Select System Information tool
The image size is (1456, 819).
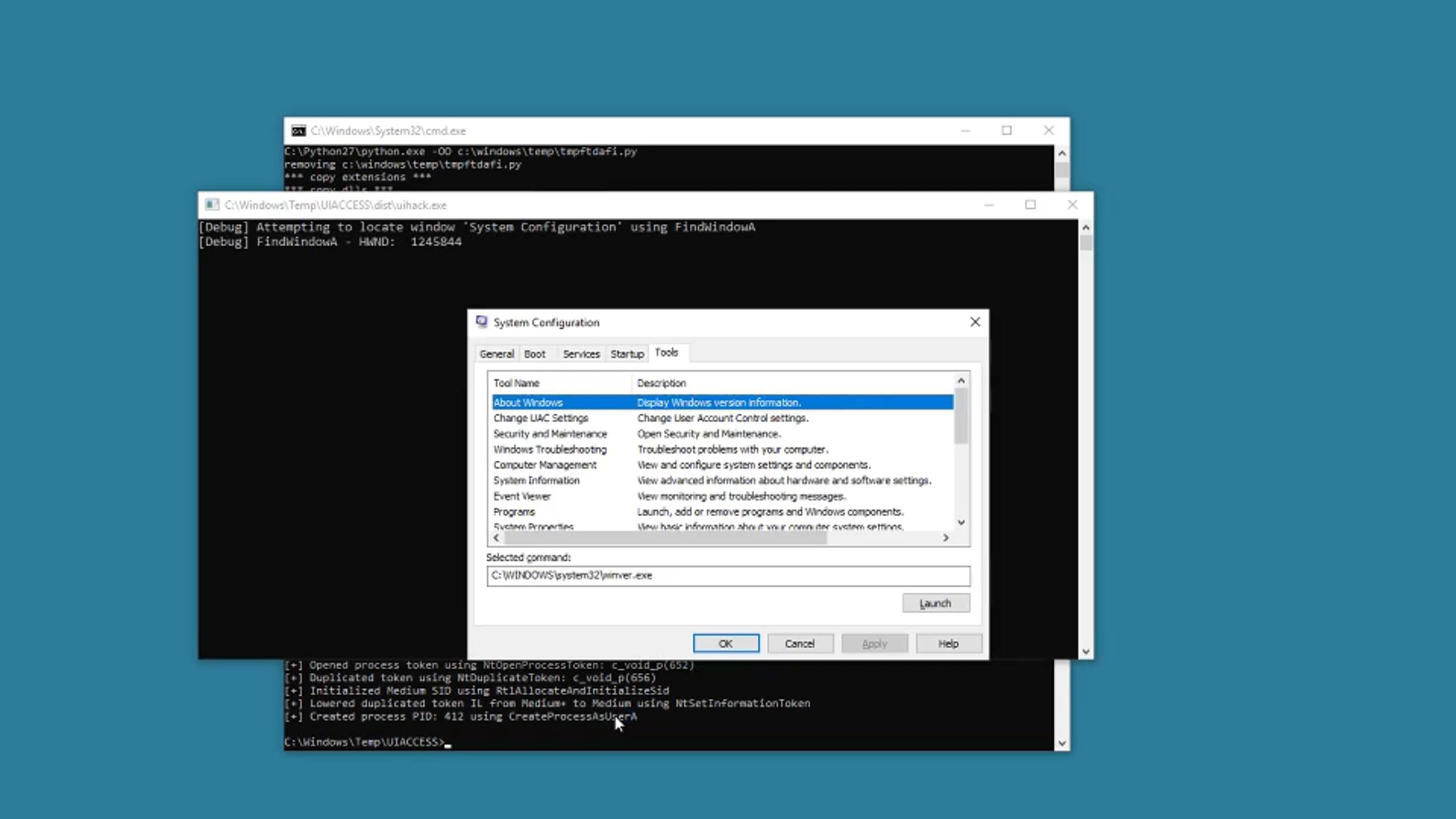[x=723, y=480]
